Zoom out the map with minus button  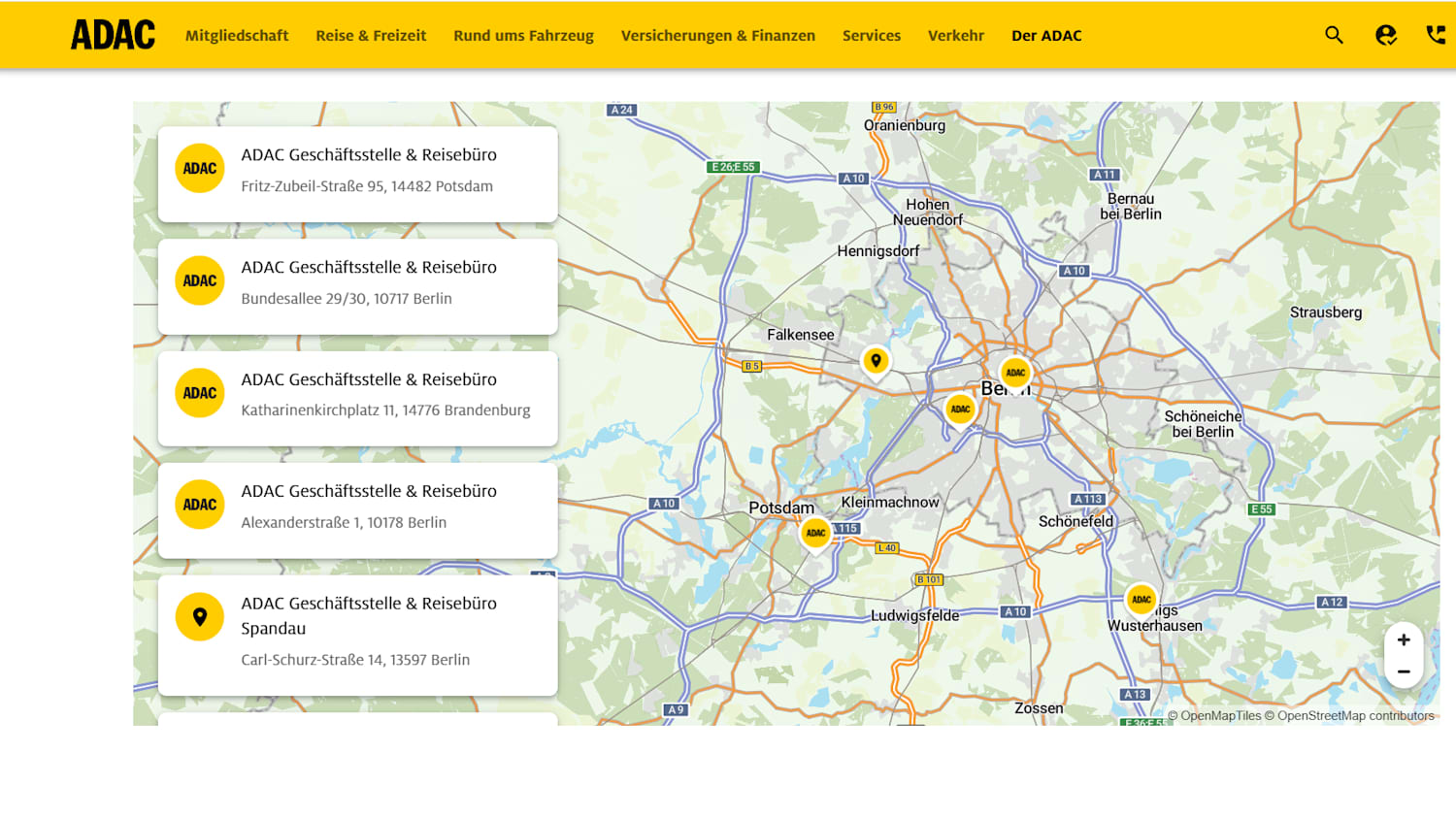[x=1404, y=672]
